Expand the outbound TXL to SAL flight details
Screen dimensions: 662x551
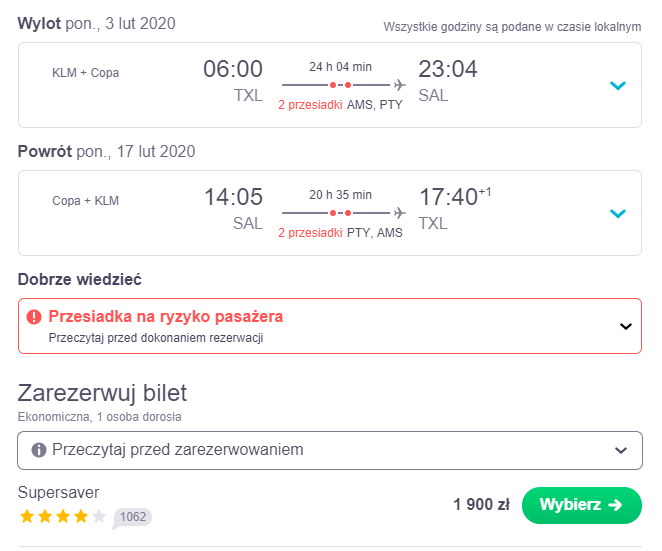[618, 86]
